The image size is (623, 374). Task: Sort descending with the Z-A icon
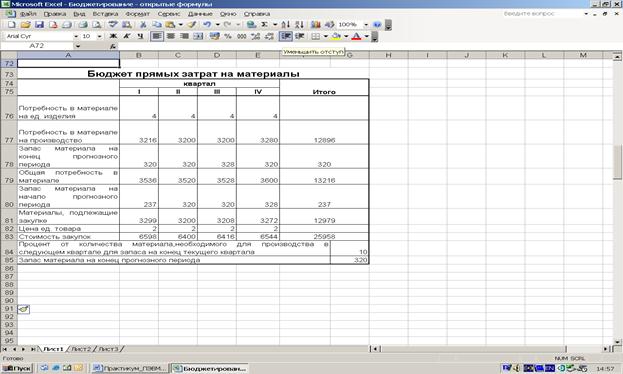pos(300,25)
